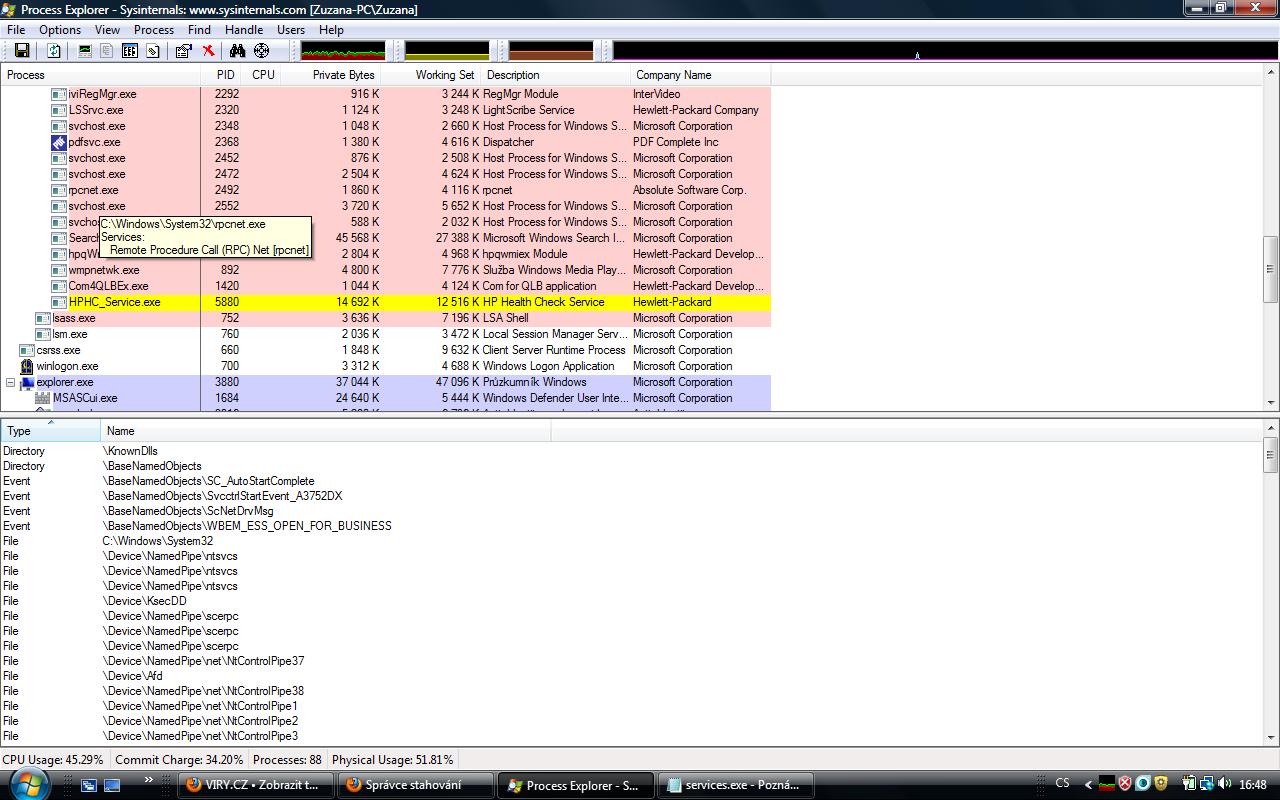
Task: Click the Save toolbar icon
Action: 21,50
